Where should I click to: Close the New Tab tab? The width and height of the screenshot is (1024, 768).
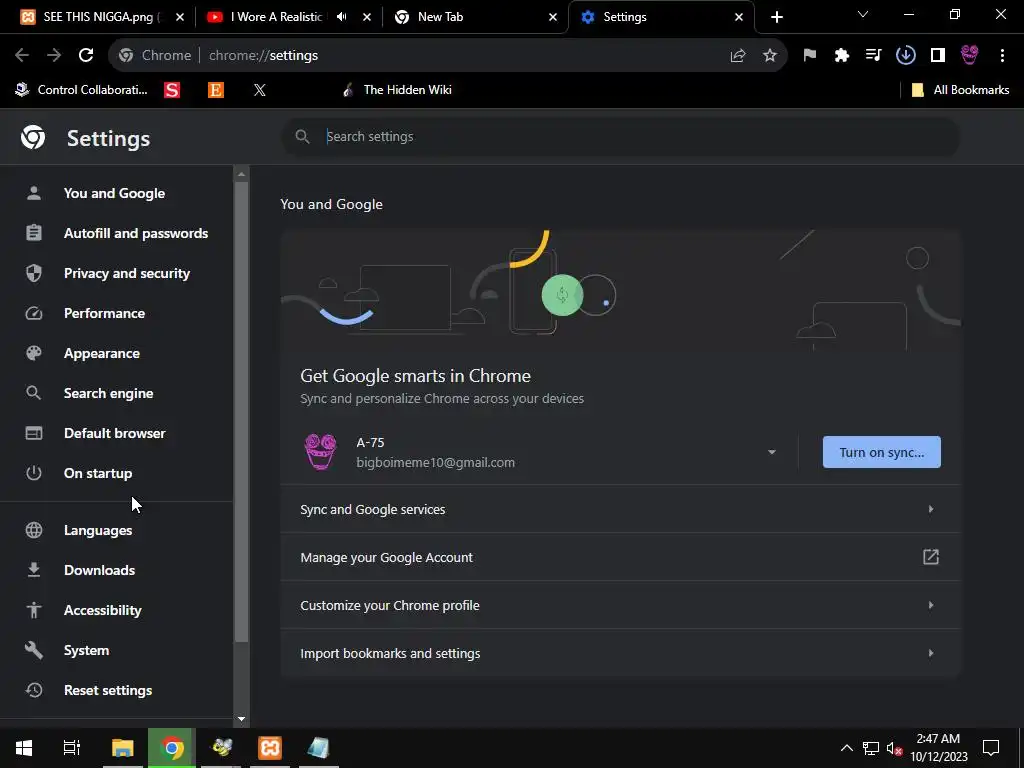coord(553,17)
